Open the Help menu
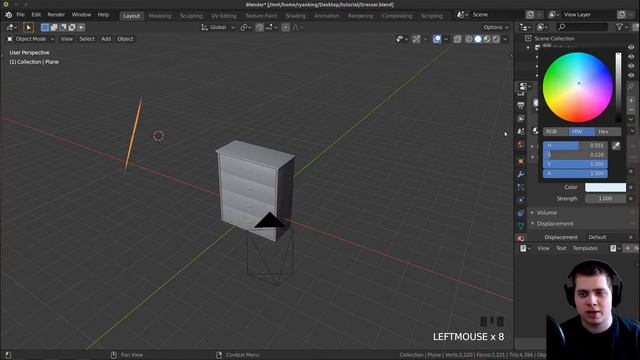 click(103, 15)
